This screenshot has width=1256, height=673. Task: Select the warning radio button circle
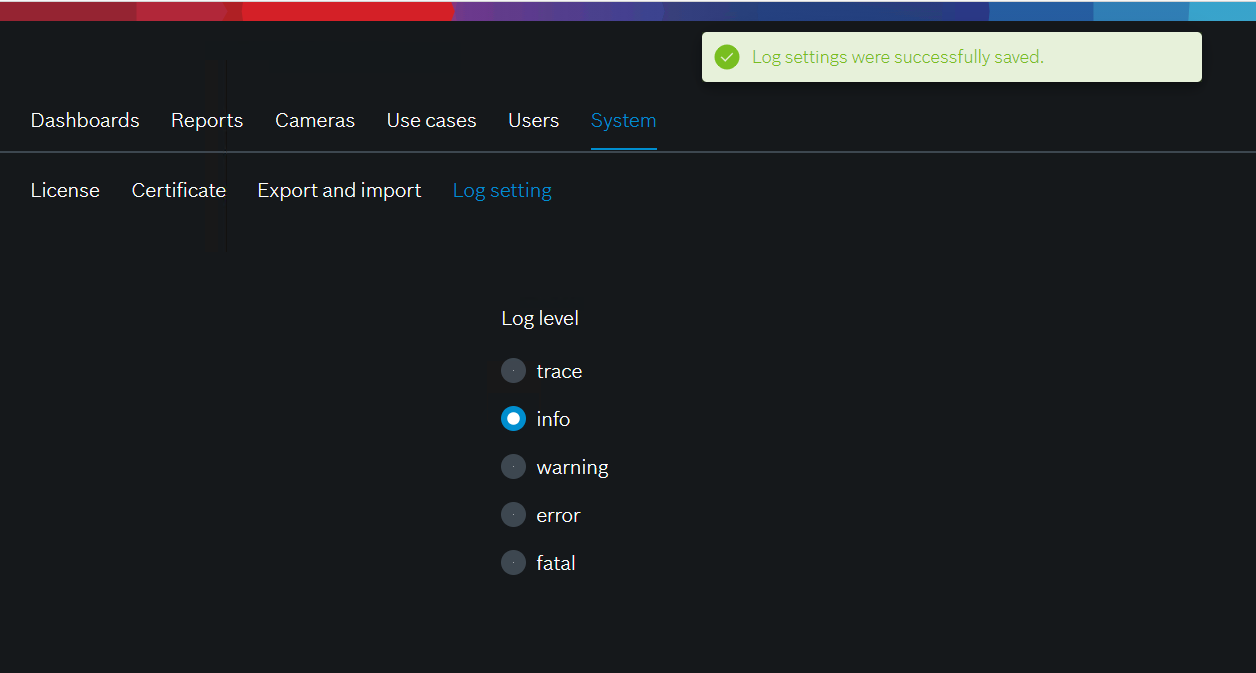[513, 467]
